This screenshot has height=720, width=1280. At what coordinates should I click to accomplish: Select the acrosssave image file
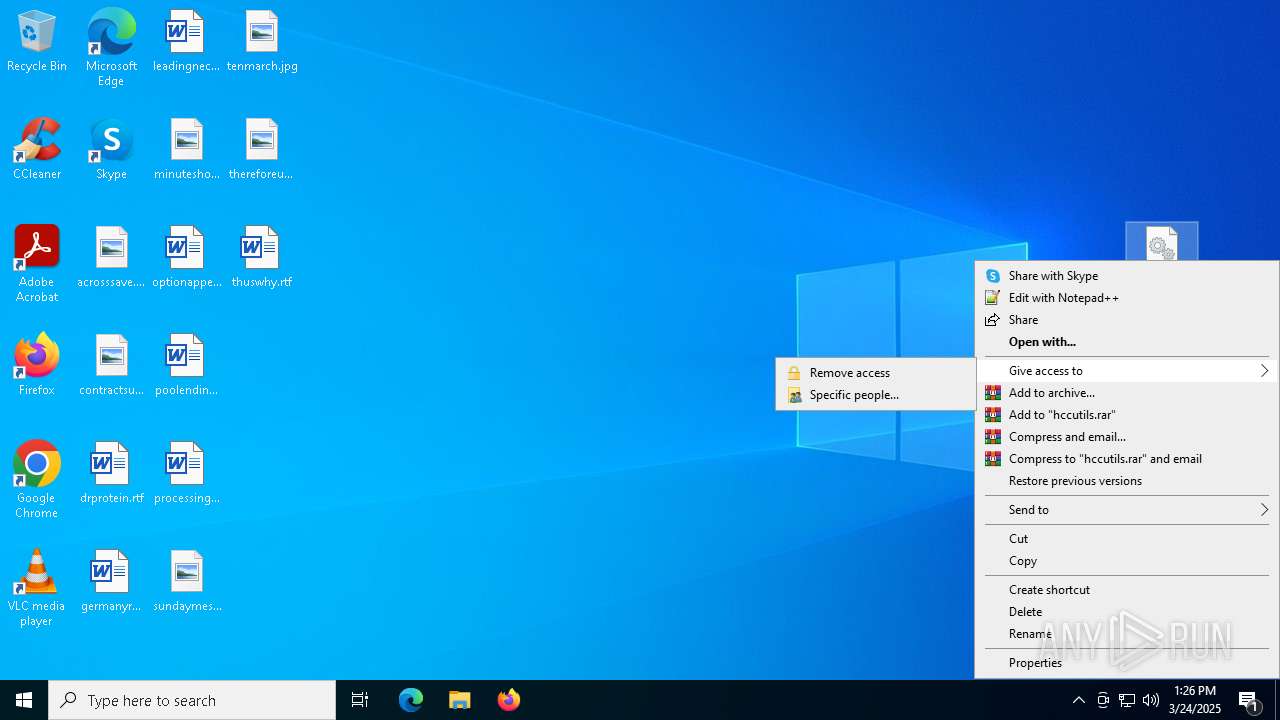[111, 257]
